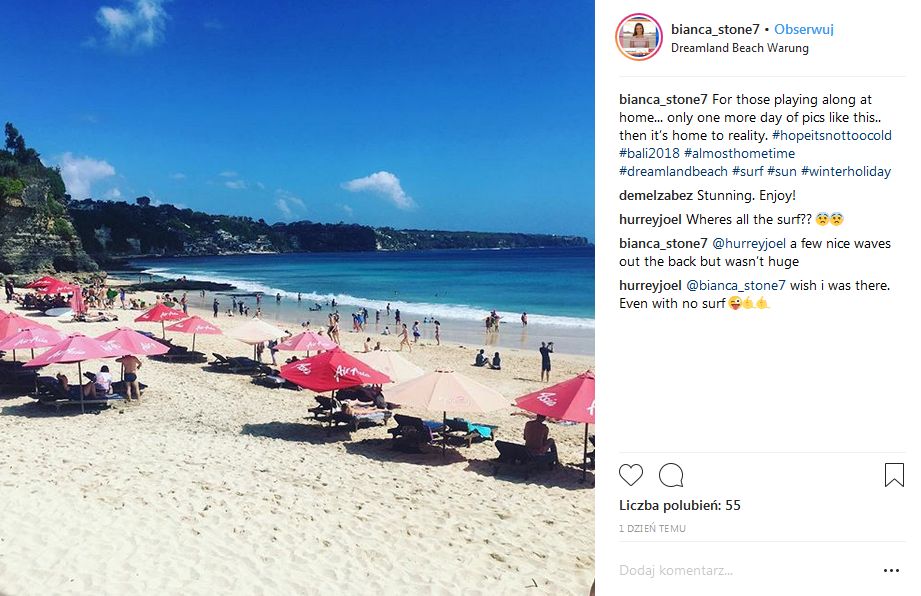Open the #surf hashtag
The height and width of the screenshot is (596, 921).
[747, 171]
